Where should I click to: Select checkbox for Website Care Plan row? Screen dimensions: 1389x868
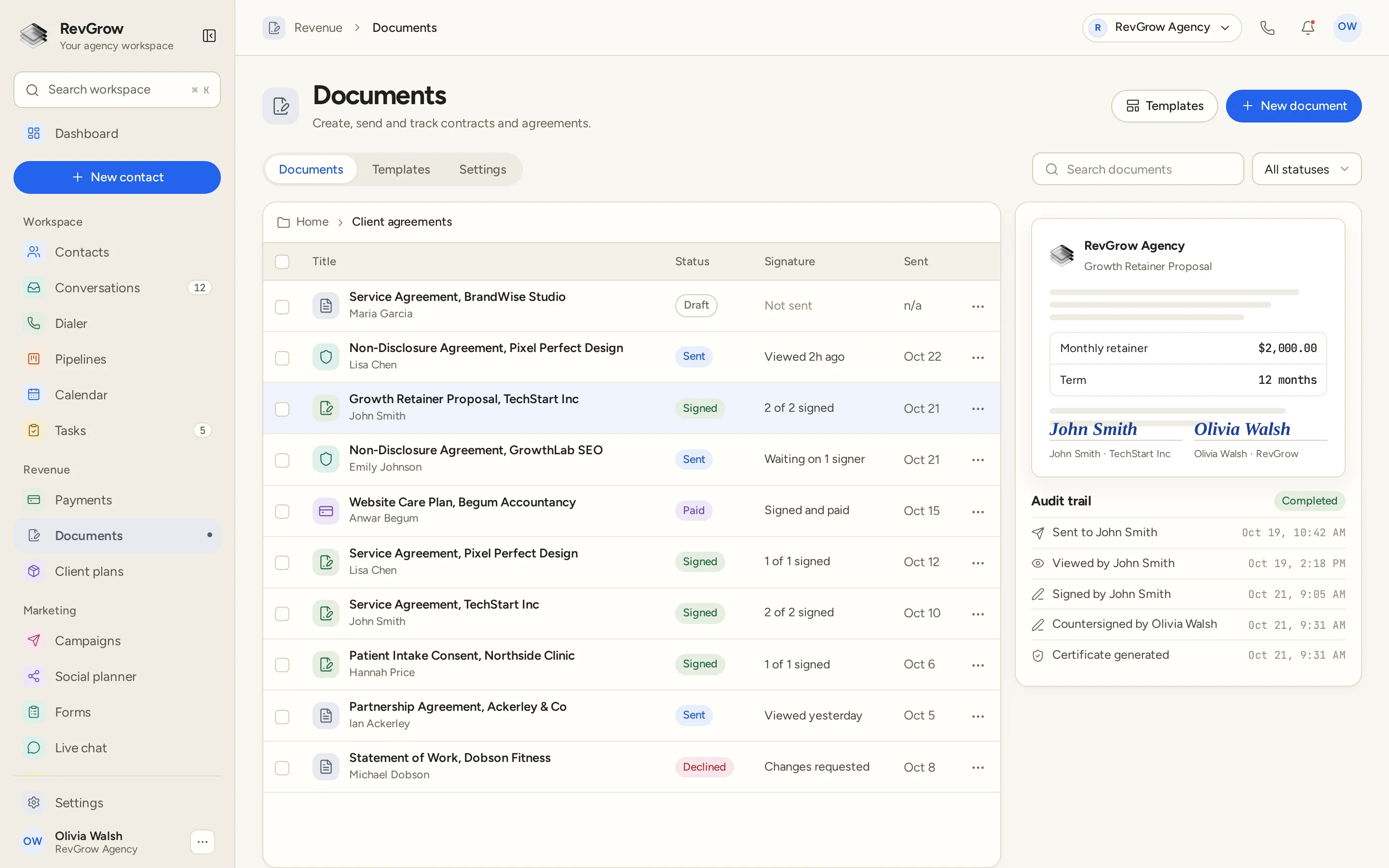click(282, 512)
